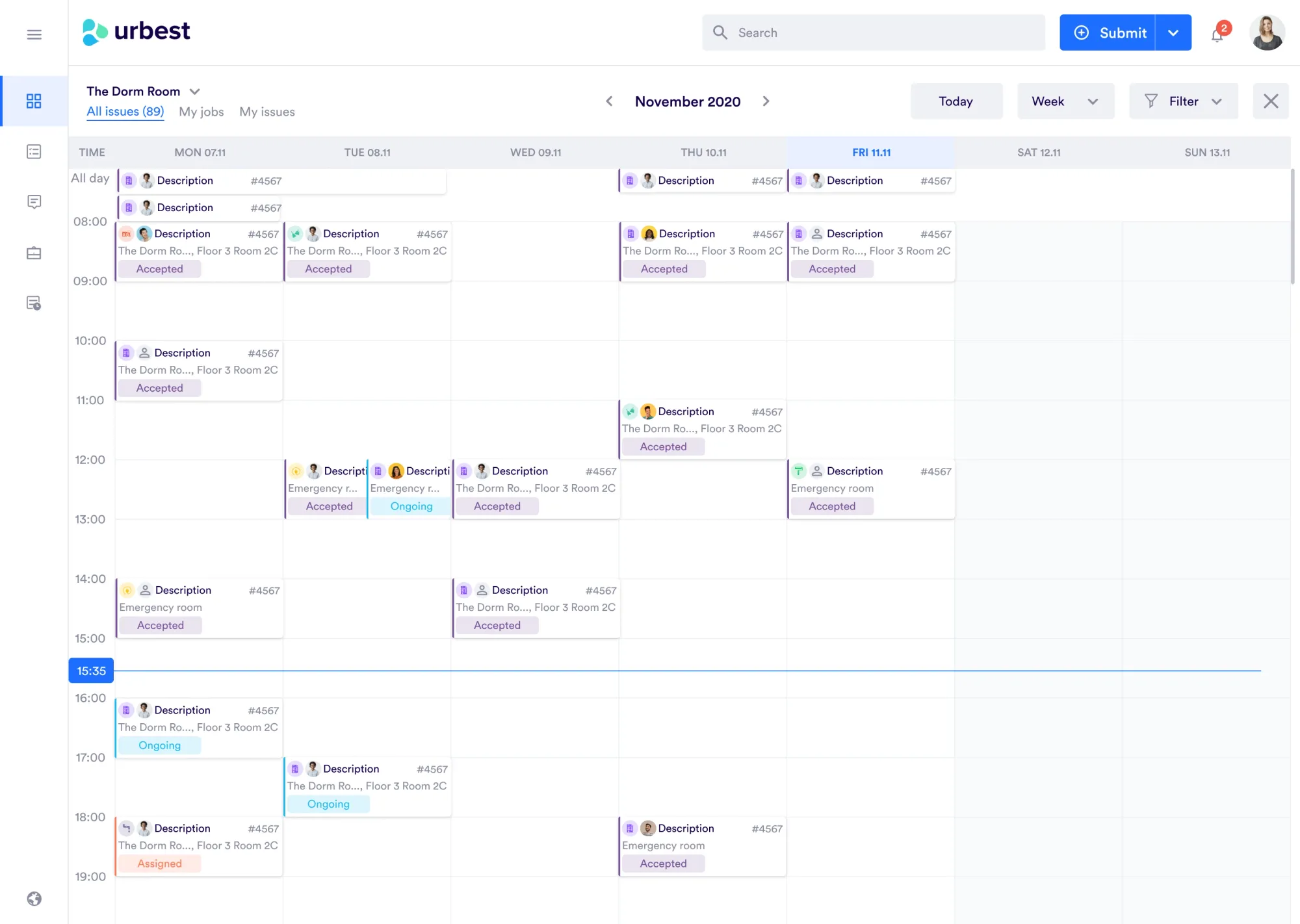Open the scheduled list icon in sidebar
This screenshot has height=924, width=1300.
(x=34, y=303)
